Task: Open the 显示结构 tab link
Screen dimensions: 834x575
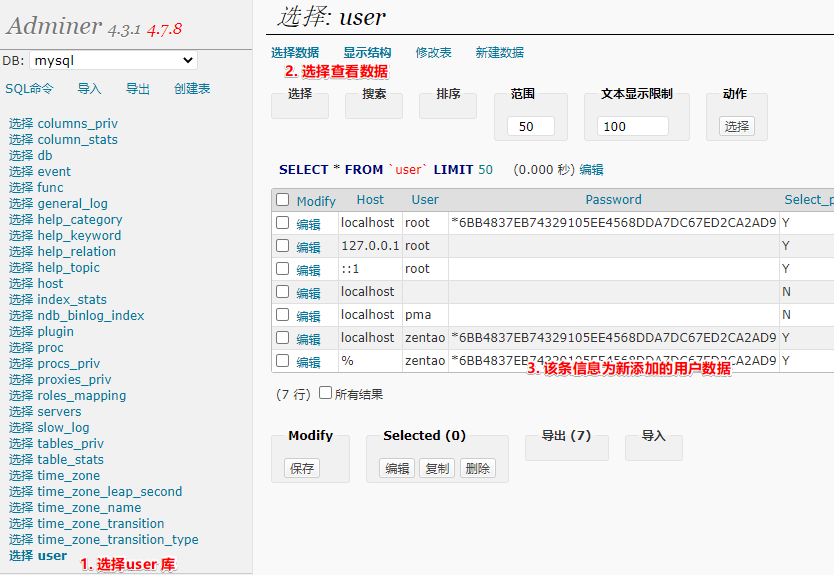Action: [367, 53]
